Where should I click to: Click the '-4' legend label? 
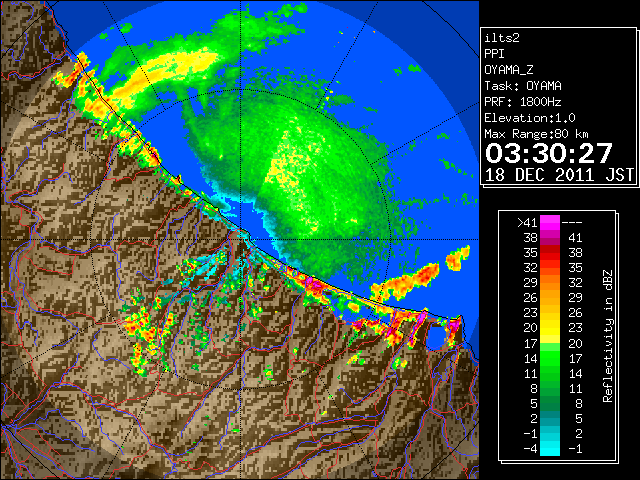coord(530,449)
